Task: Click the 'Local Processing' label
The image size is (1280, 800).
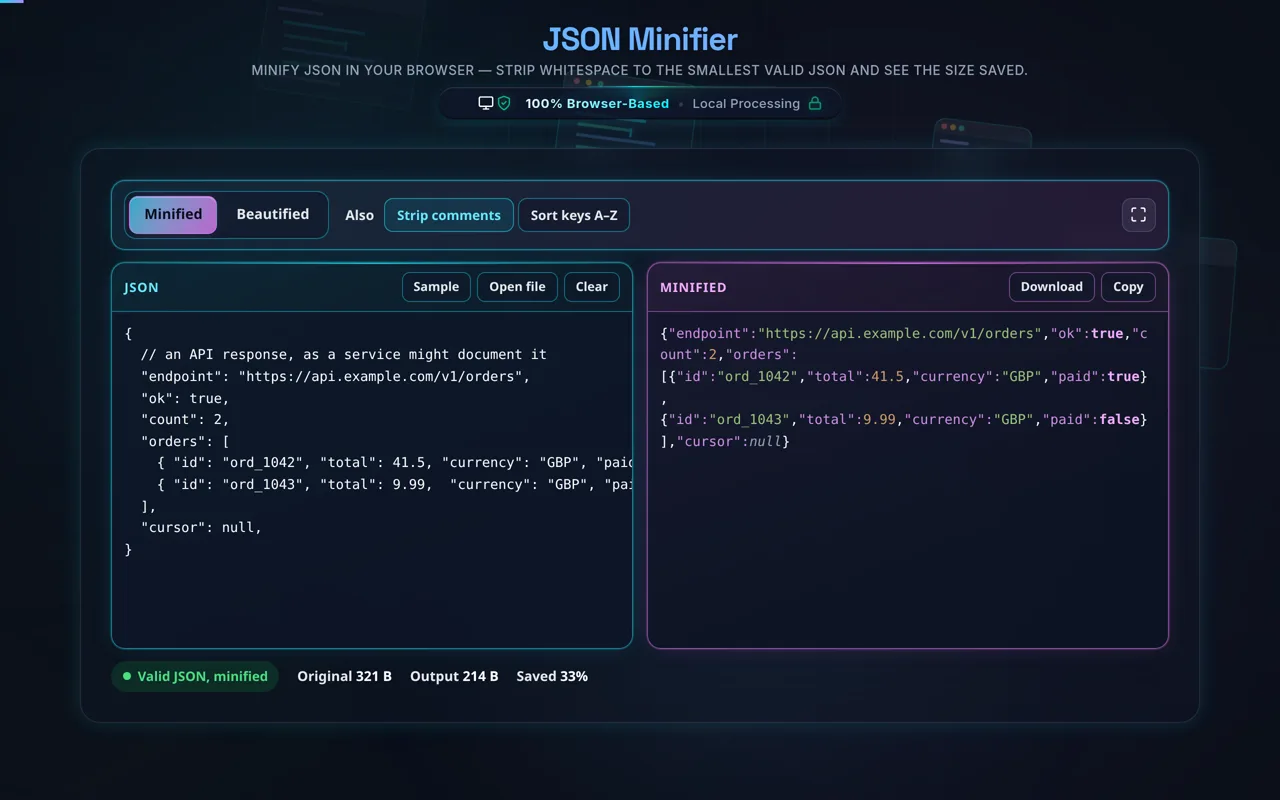Action: (x=746, y=103)
